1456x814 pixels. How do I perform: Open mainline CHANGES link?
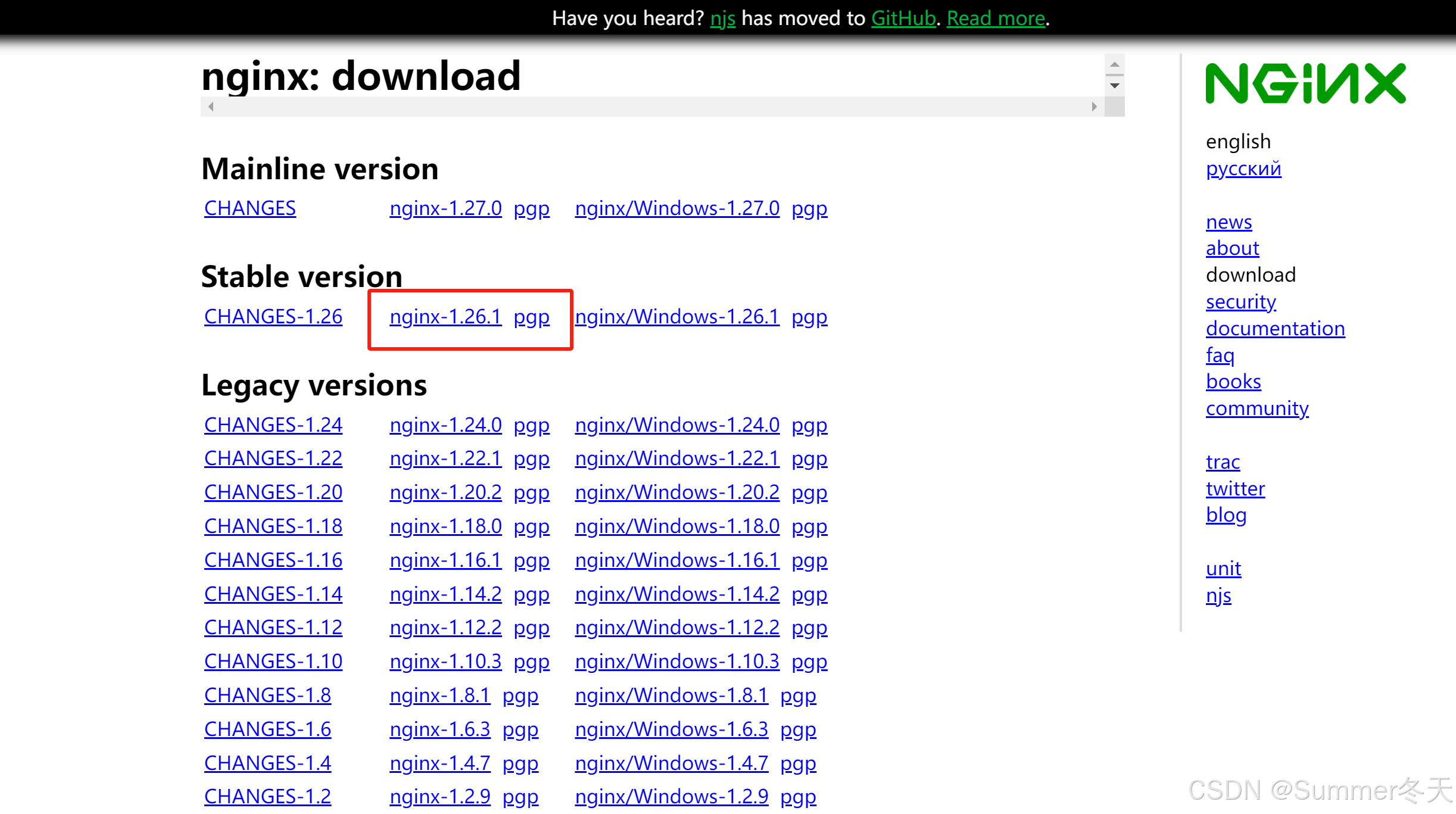pos(250,208)
